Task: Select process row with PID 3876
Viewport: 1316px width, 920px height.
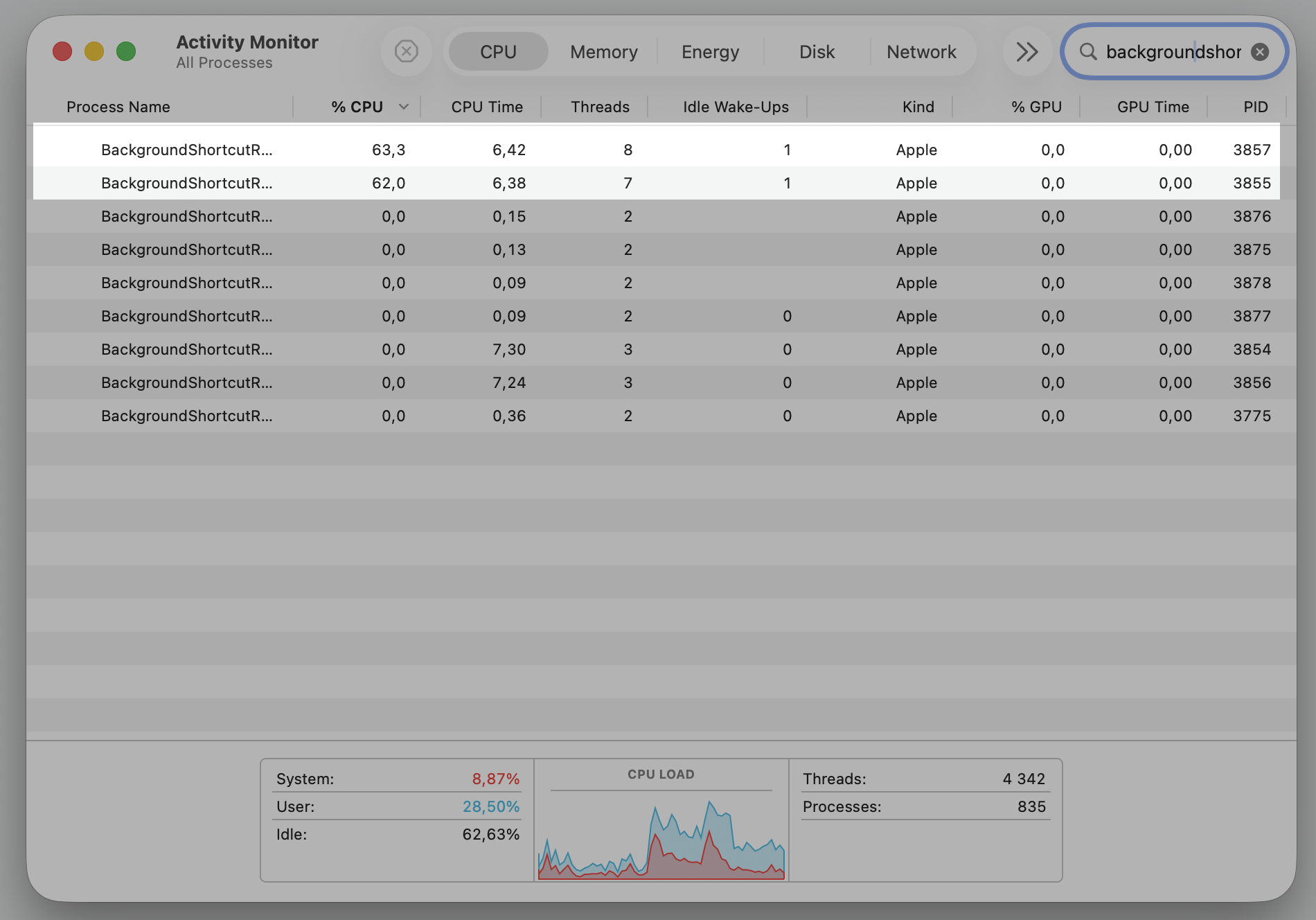Action: [661, 216]
